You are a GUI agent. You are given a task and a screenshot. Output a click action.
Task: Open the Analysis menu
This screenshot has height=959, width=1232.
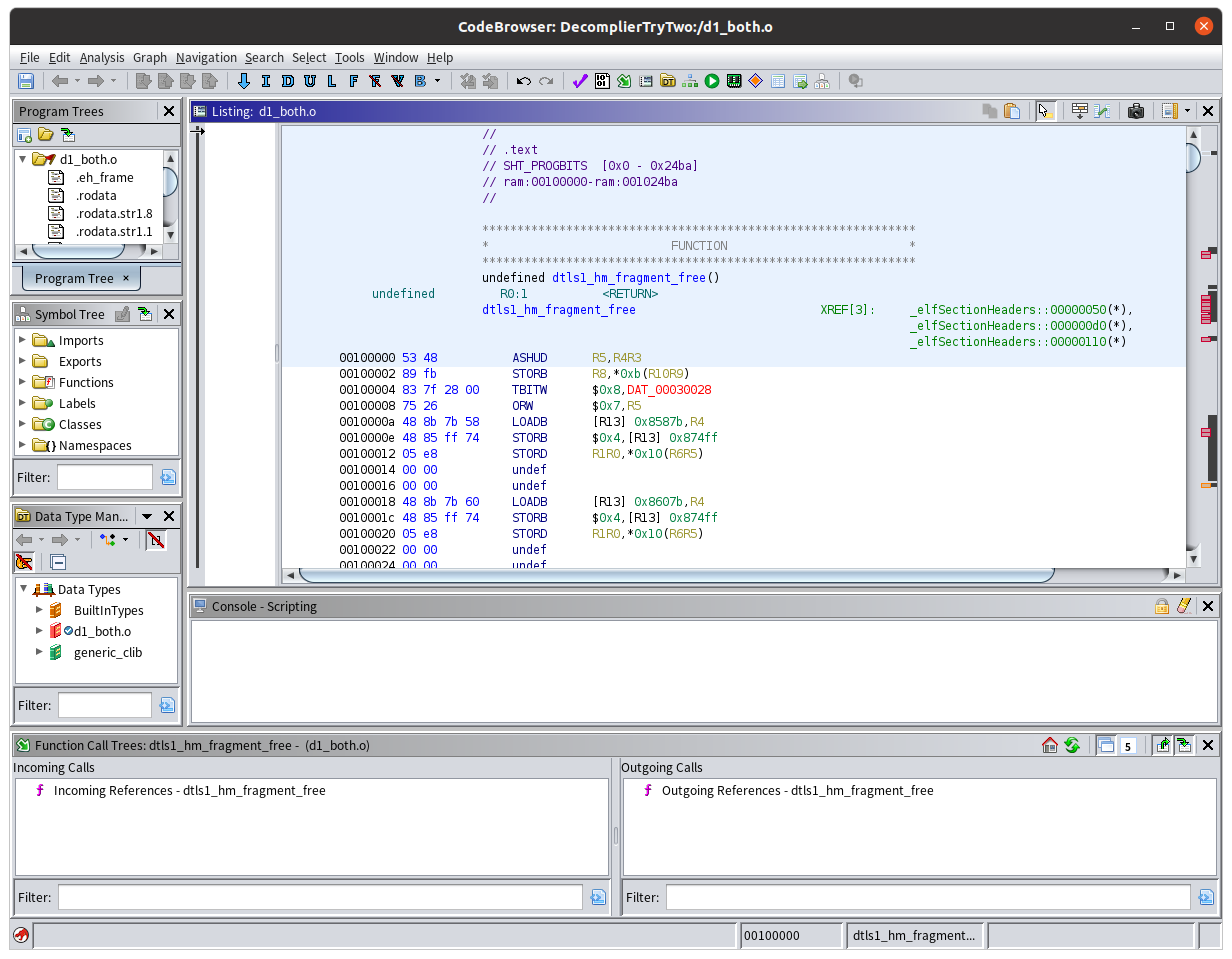tap(102, 57)
